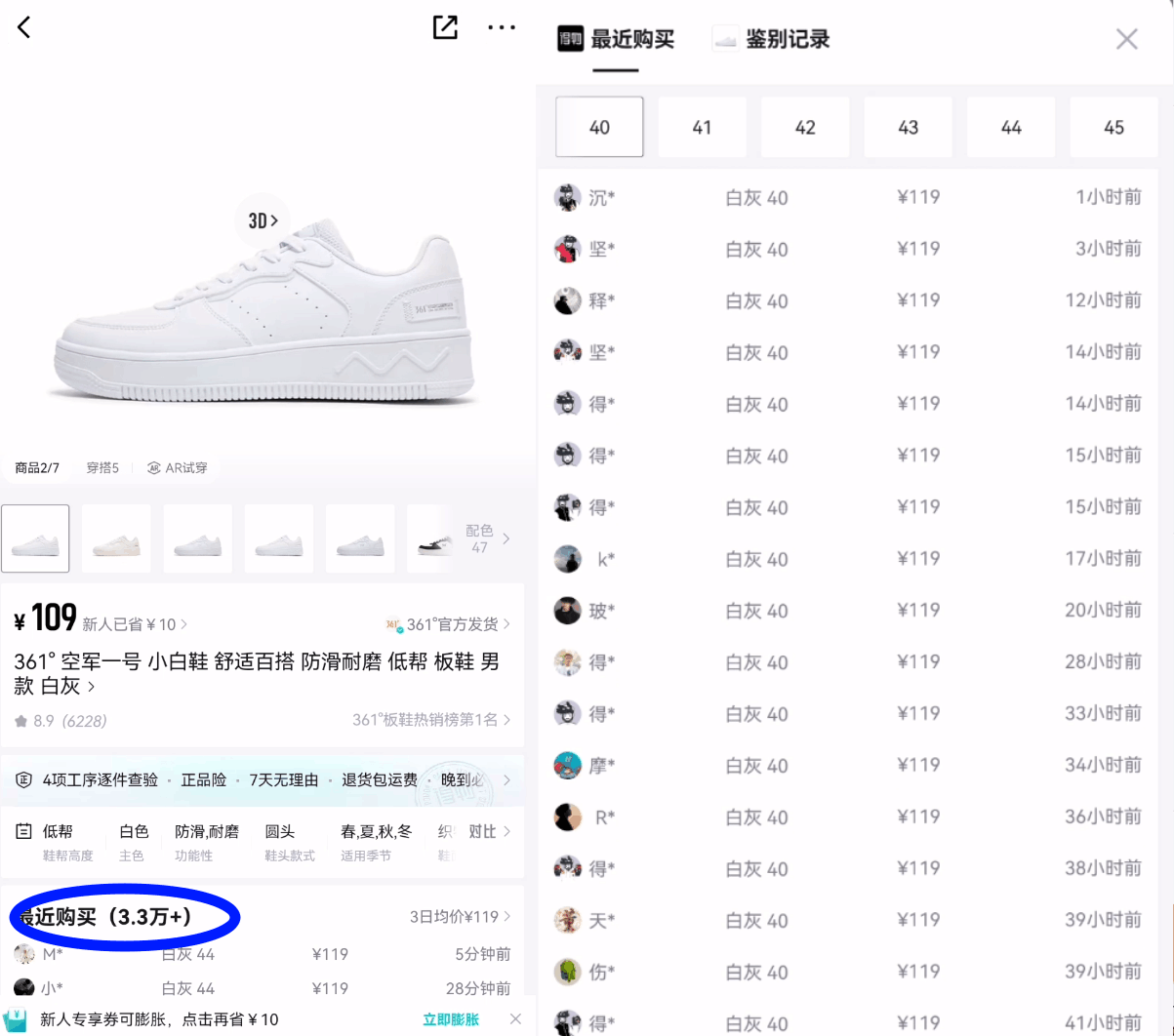Close the 最近购买 purchase panel
The image size is (1174, 1036).
[x=1126, y=39]
